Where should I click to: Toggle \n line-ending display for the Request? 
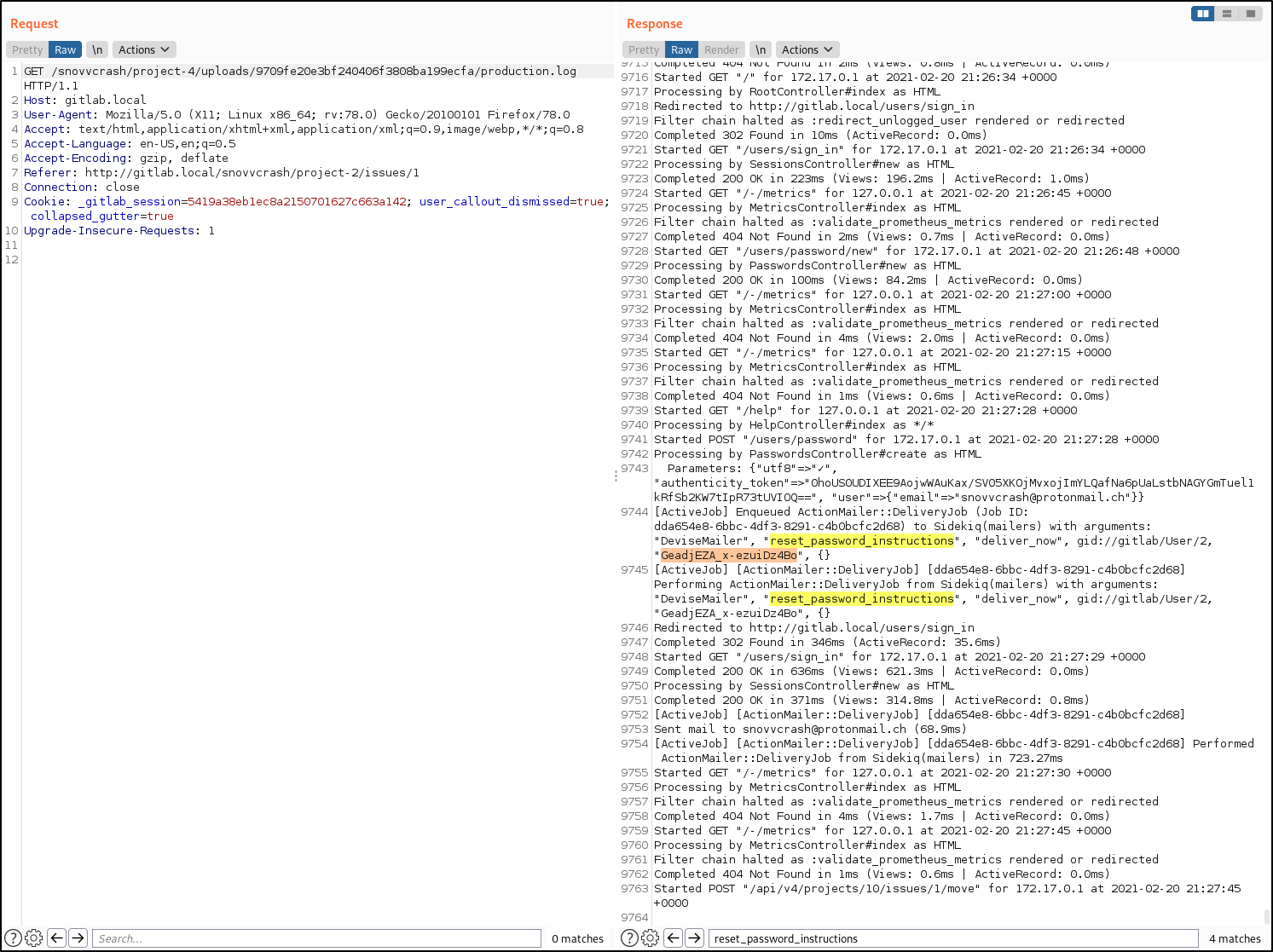tap(96, 49)
